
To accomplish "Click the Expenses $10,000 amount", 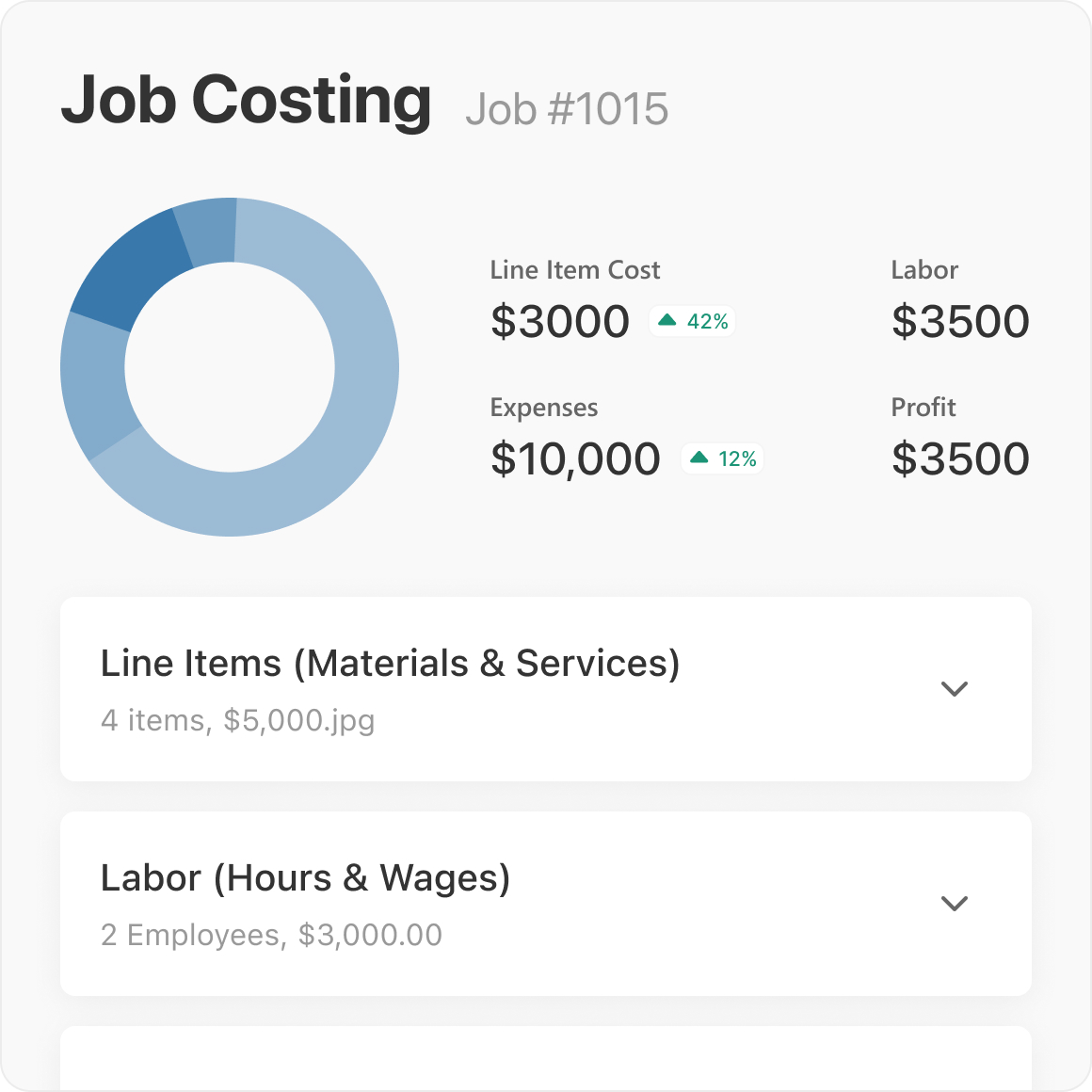I will pos(575,459).
